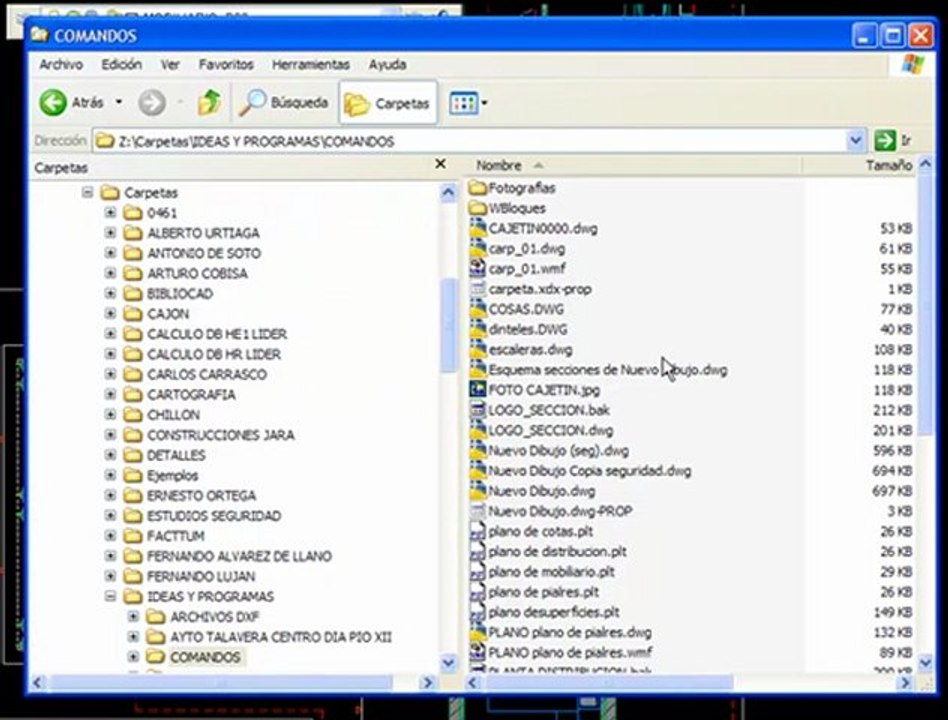Viewport: 948px width, 720px height.
Task: Click the plano de distribucion.plt icon
Action: click(478, 551)
